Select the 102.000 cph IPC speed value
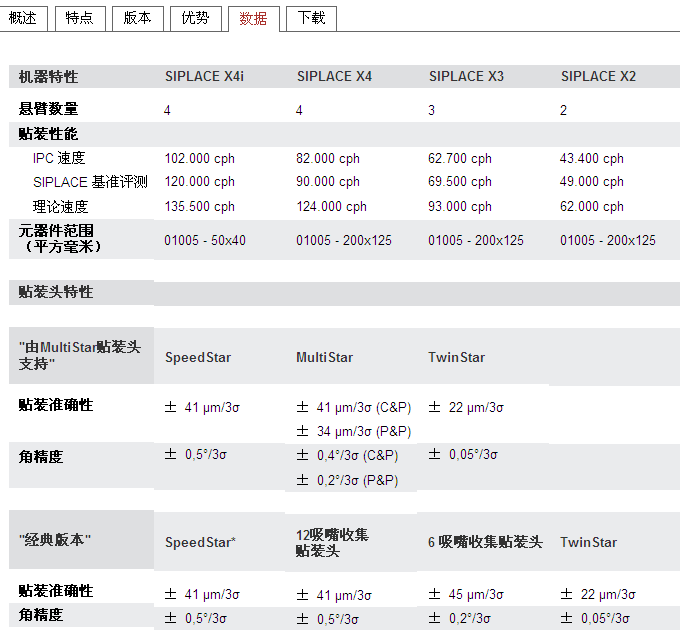Viewport: 680px width, 630px height. pyautogui.click(x=199, y=158)
